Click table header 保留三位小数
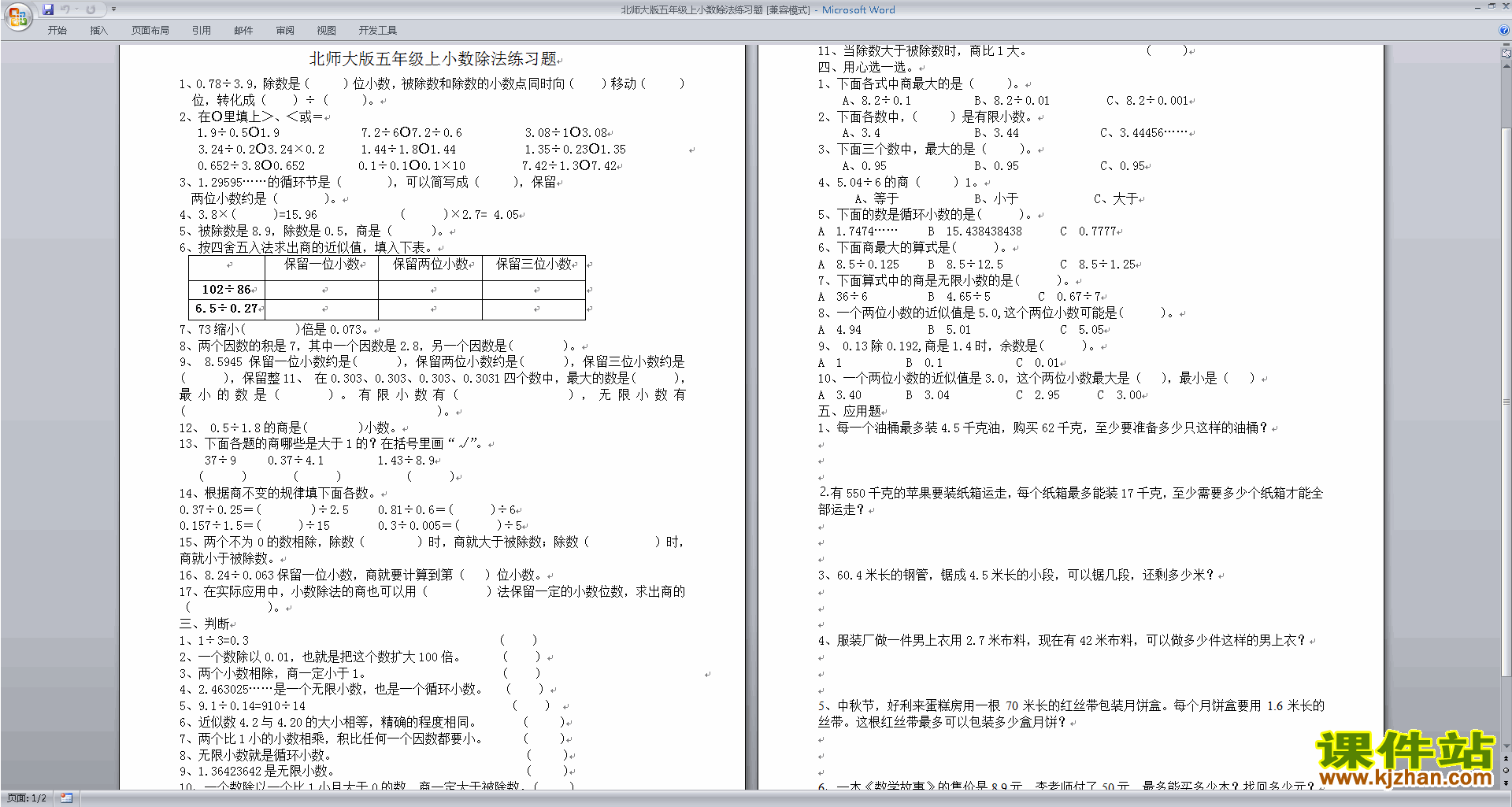 point(534,265)
